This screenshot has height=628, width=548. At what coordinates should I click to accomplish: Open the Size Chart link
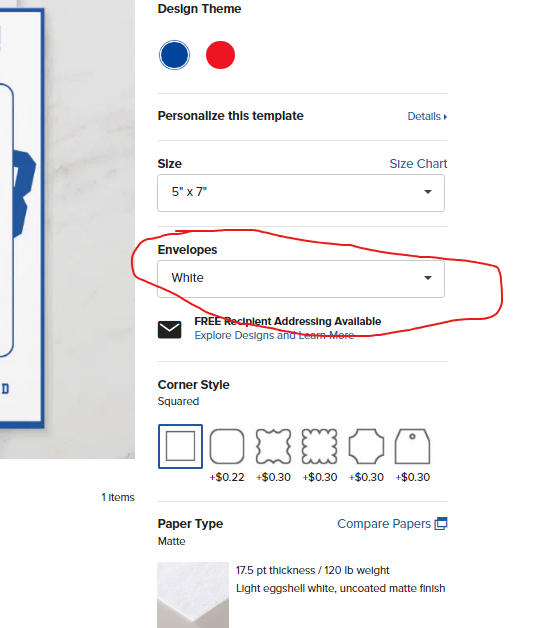(x=418, y=164)
